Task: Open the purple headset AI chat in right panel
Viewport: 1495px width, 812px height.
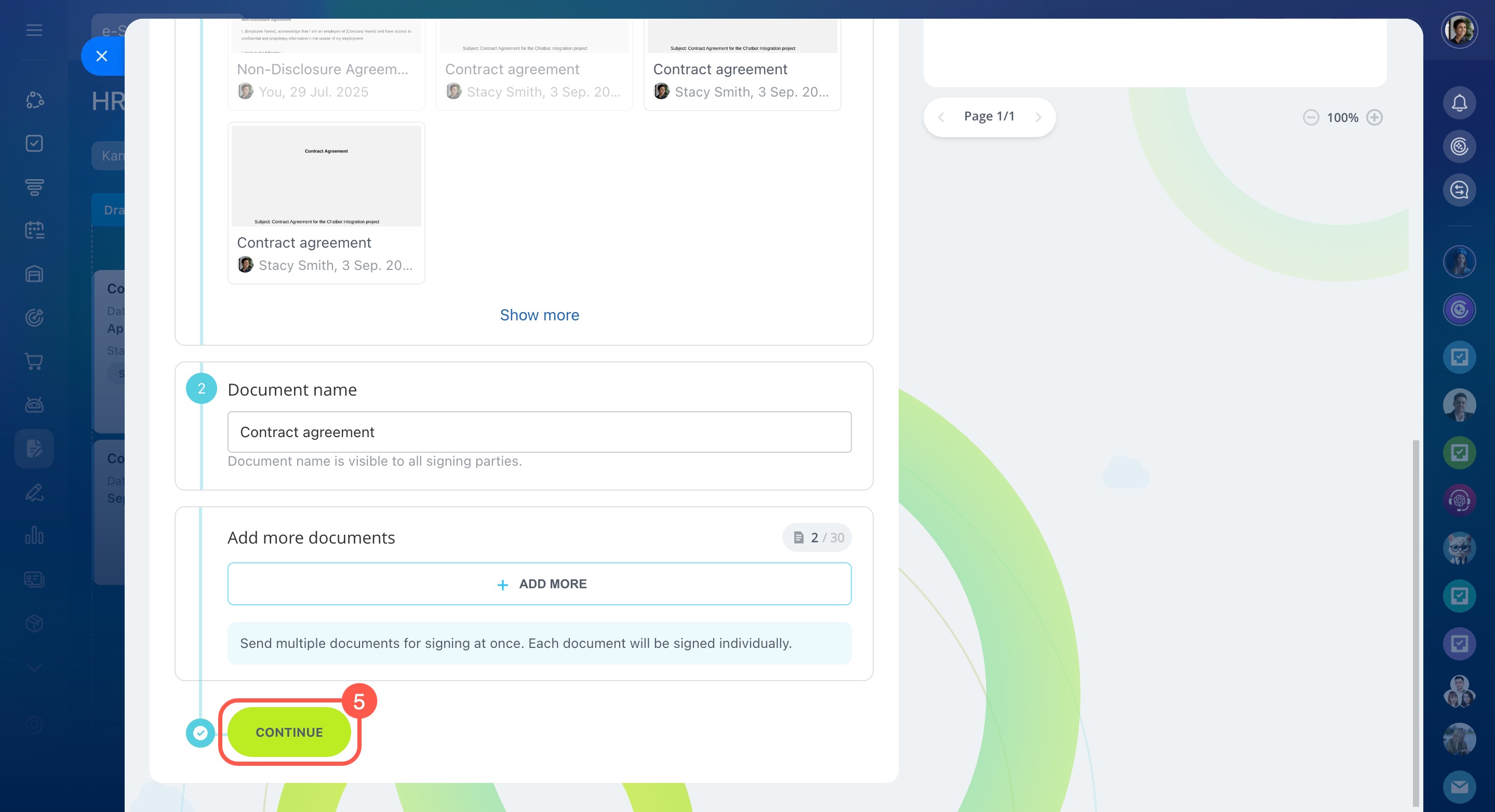Action: [x=1459, y=500]
